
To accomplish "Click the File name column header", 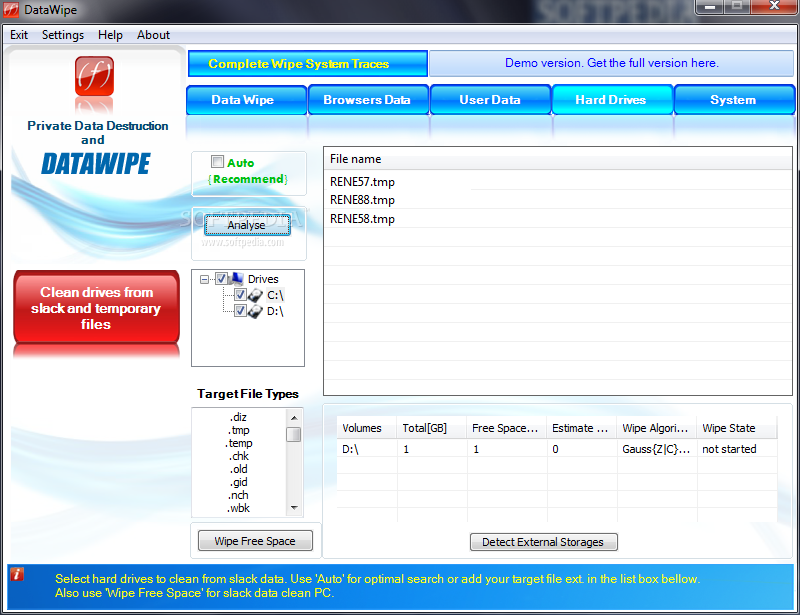I will tap(557, 159).
